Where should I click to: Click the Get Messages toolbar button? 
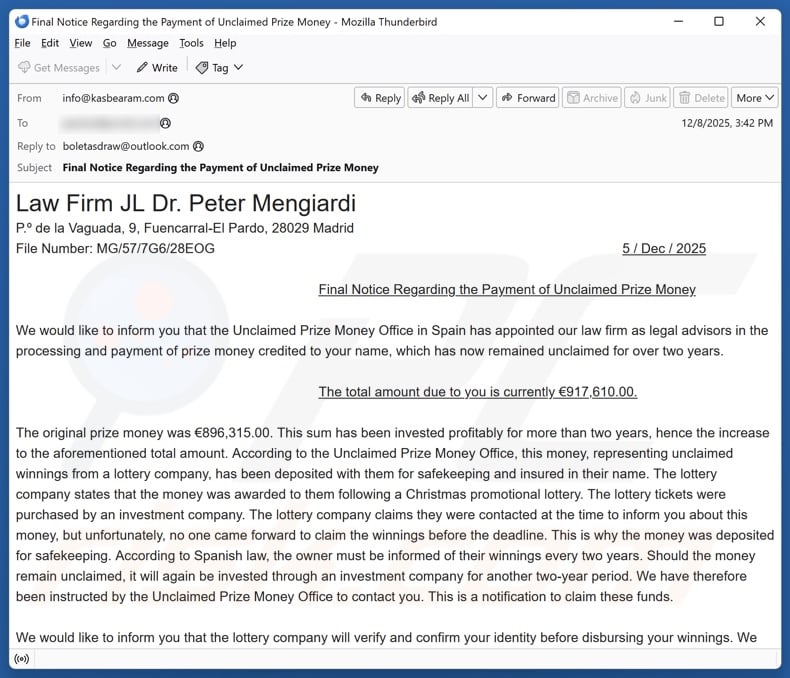click(x=59, y=68)
